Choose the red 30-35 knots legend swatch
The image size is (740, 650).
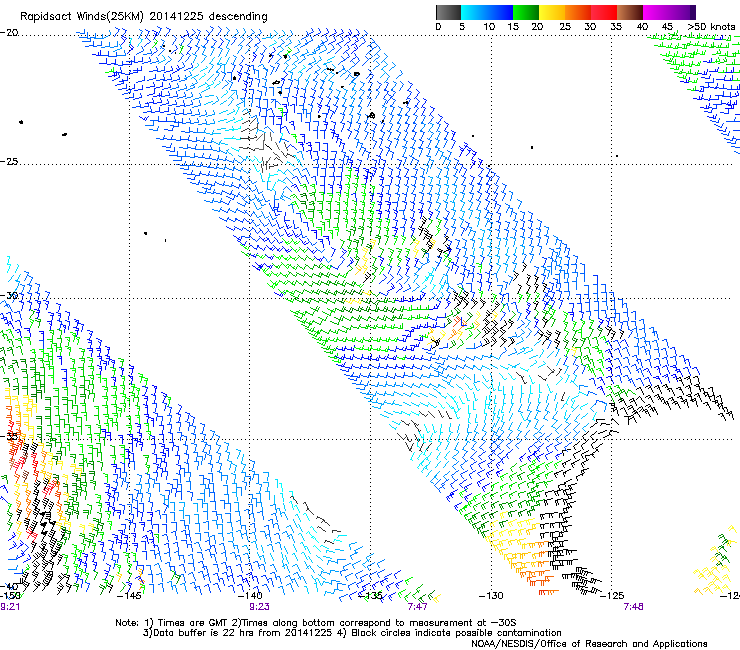coord(604,12)
